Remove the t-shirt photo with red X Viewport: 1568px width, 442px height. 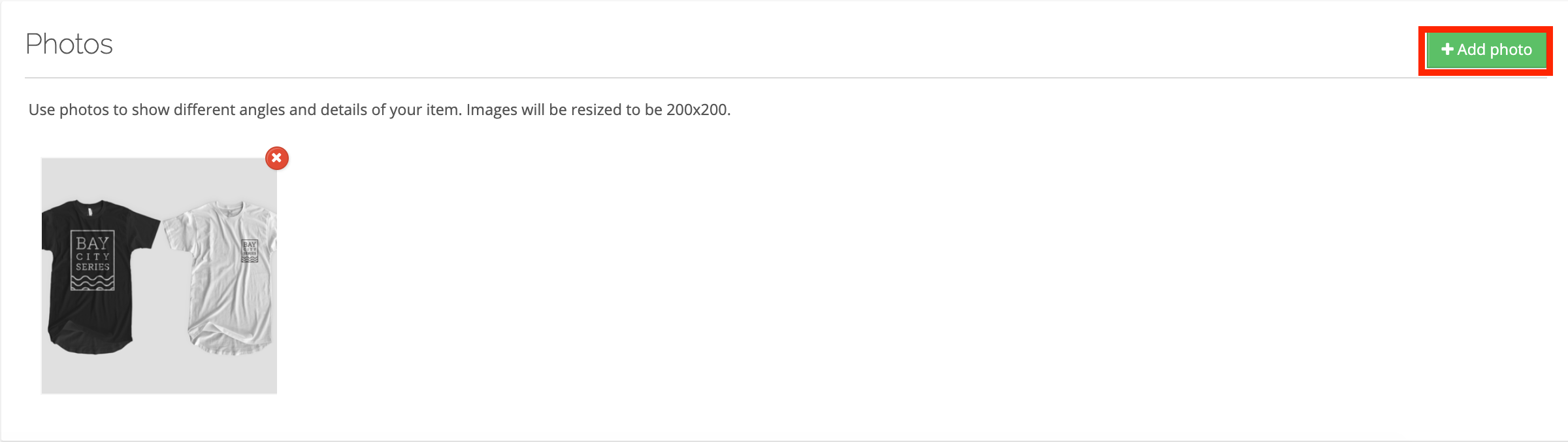pos(277,158)
